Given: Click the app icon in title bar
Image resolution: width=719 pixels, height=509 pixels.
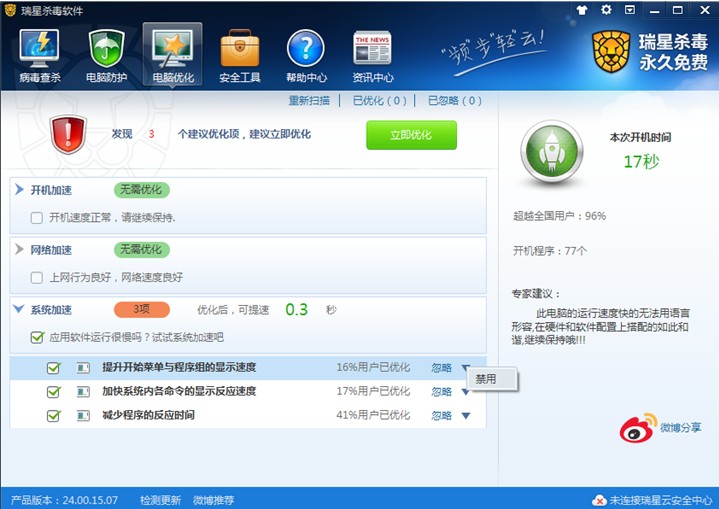Looking at the screenshot, I should [x=10, y=10].
